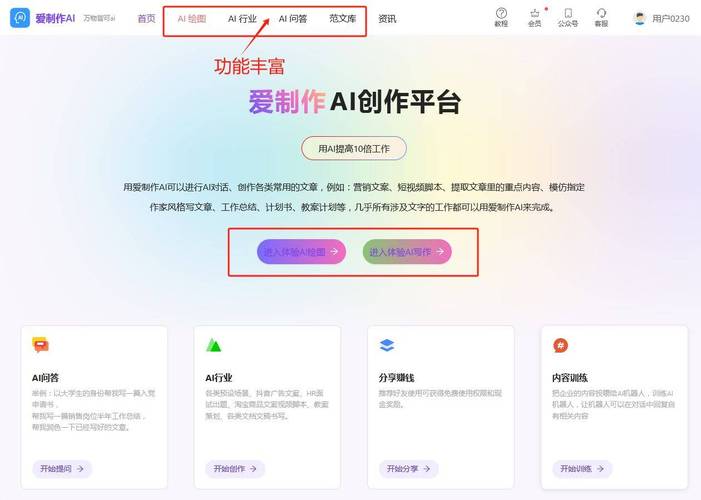
Task: Go to the 首页 tab
Action: pos(146,19)
